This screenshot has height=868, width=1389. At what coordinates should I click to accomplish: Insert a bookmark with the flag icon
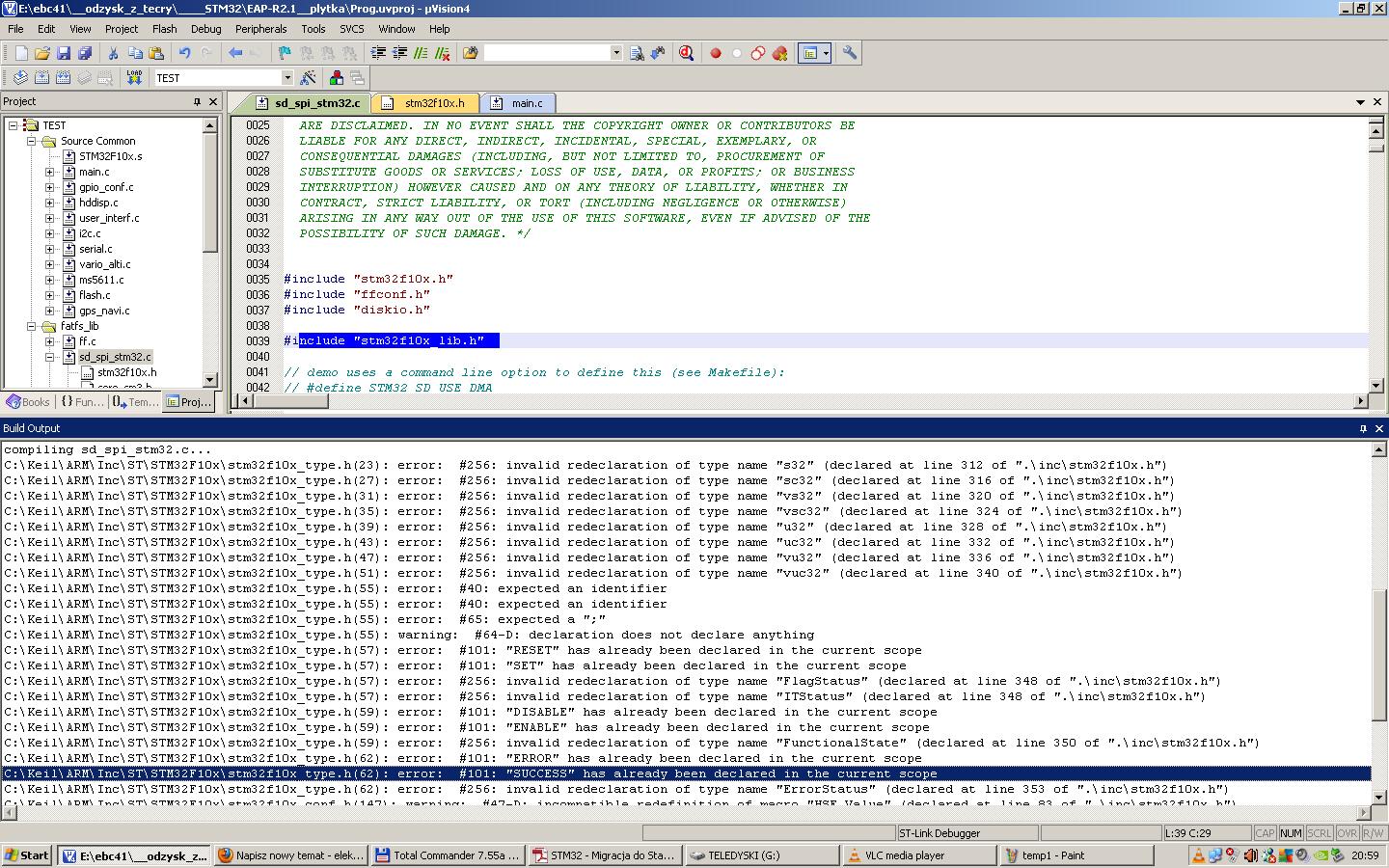click(285, 53)
